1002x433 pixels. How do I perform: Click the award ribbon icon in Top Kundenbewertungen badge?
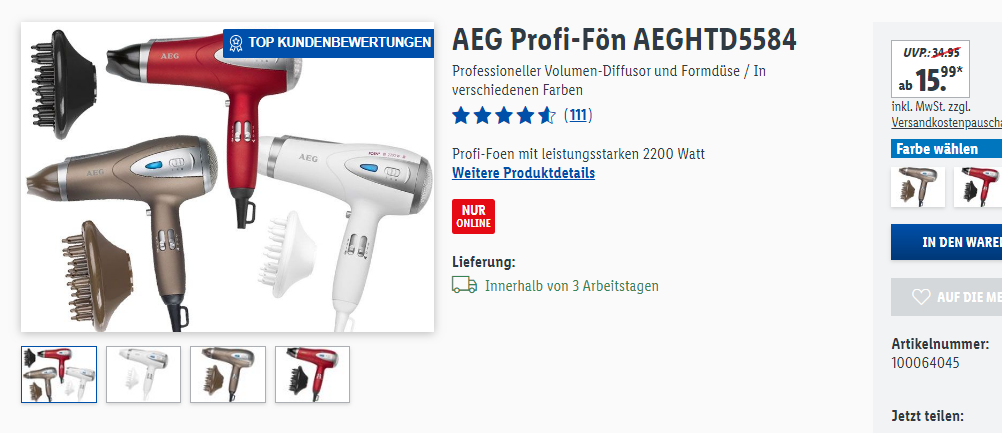[x=236, y=43]
